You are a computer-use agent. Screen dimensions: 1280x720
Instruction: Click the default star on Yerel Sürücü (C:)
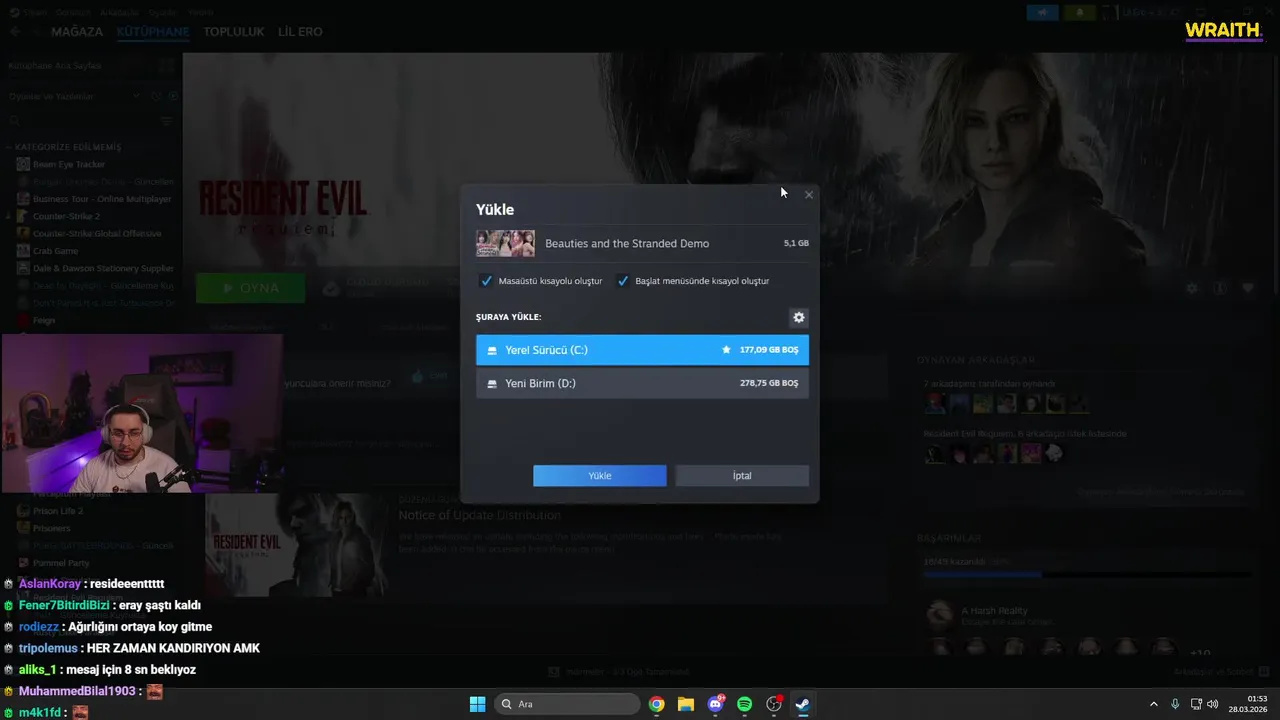[726, 350]
